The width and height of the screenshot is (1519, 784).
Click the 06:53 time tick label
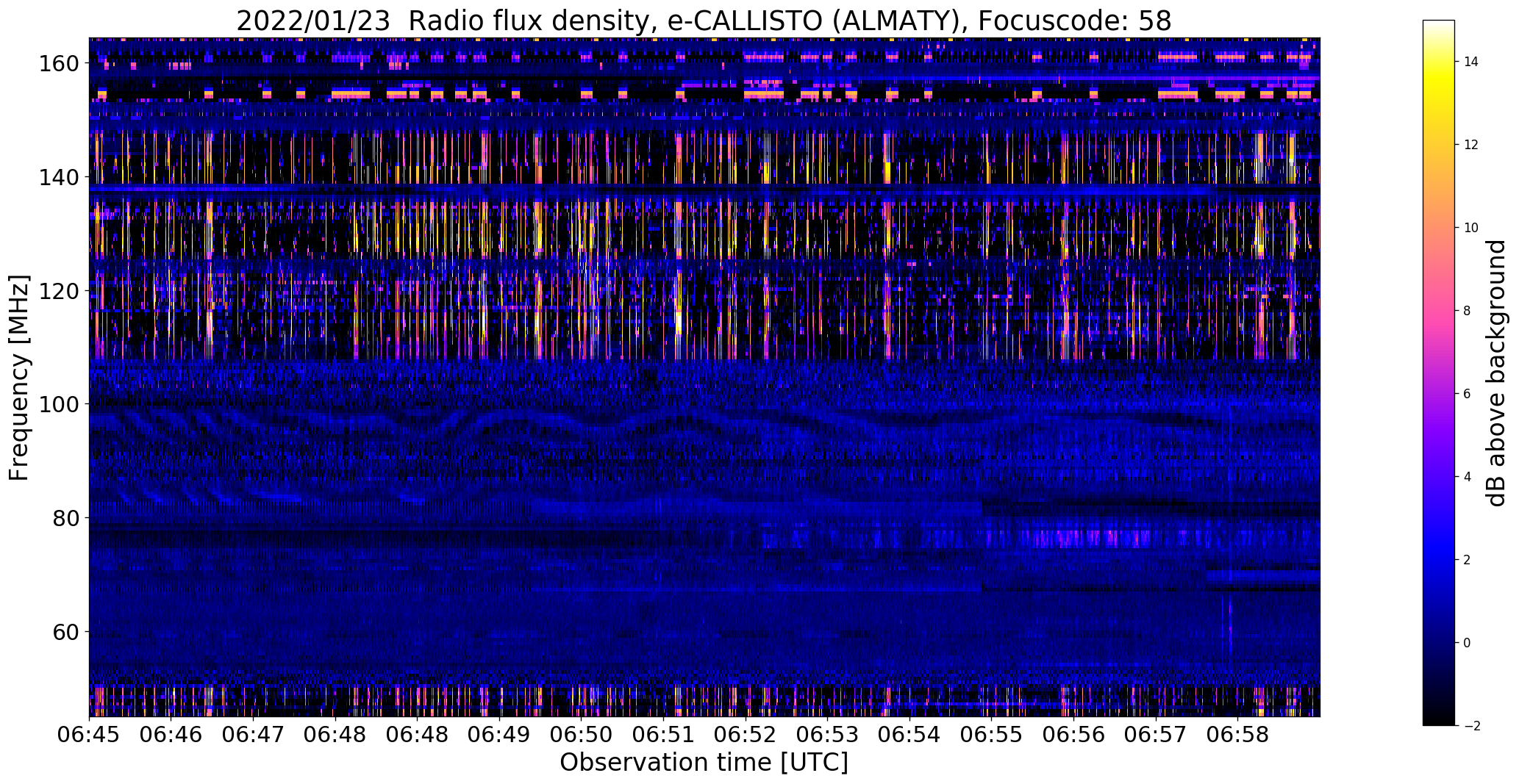[827, 735]
